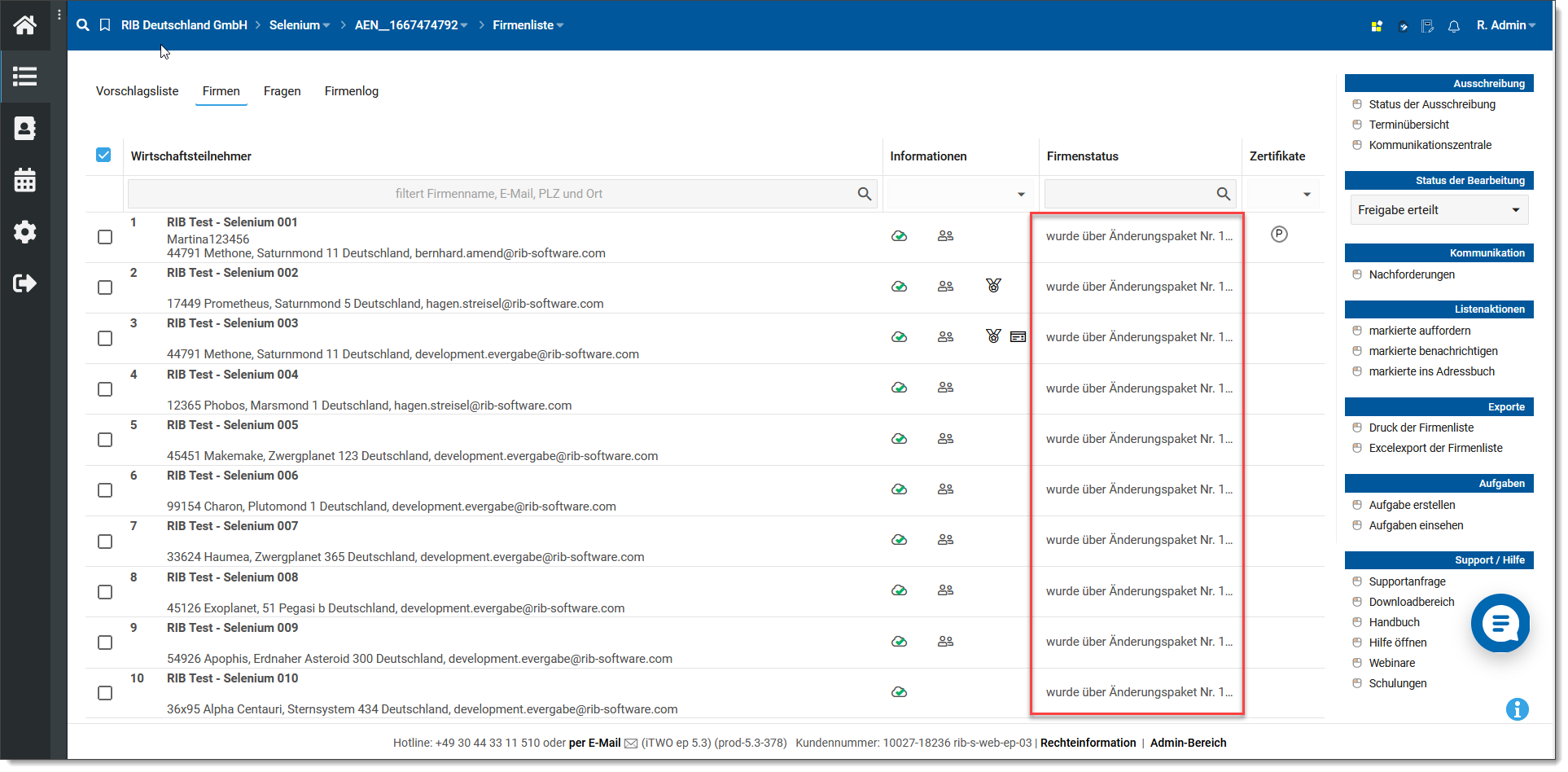Click Aufgabe erstellen
Screen dimensions: 1568x772
[1413, 505]
